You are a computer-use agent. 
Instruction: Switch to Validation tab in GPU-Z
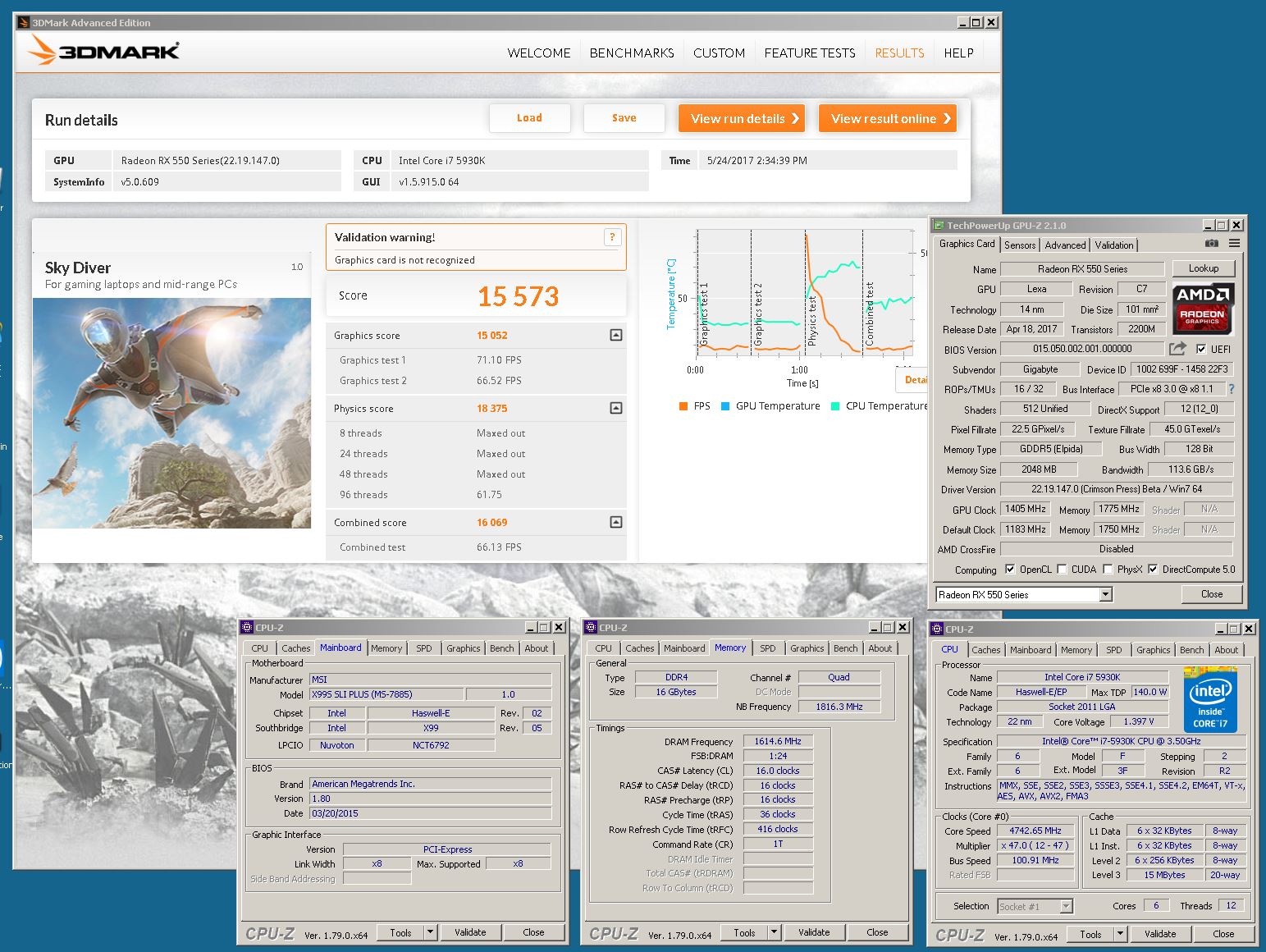pos(1114,245)
